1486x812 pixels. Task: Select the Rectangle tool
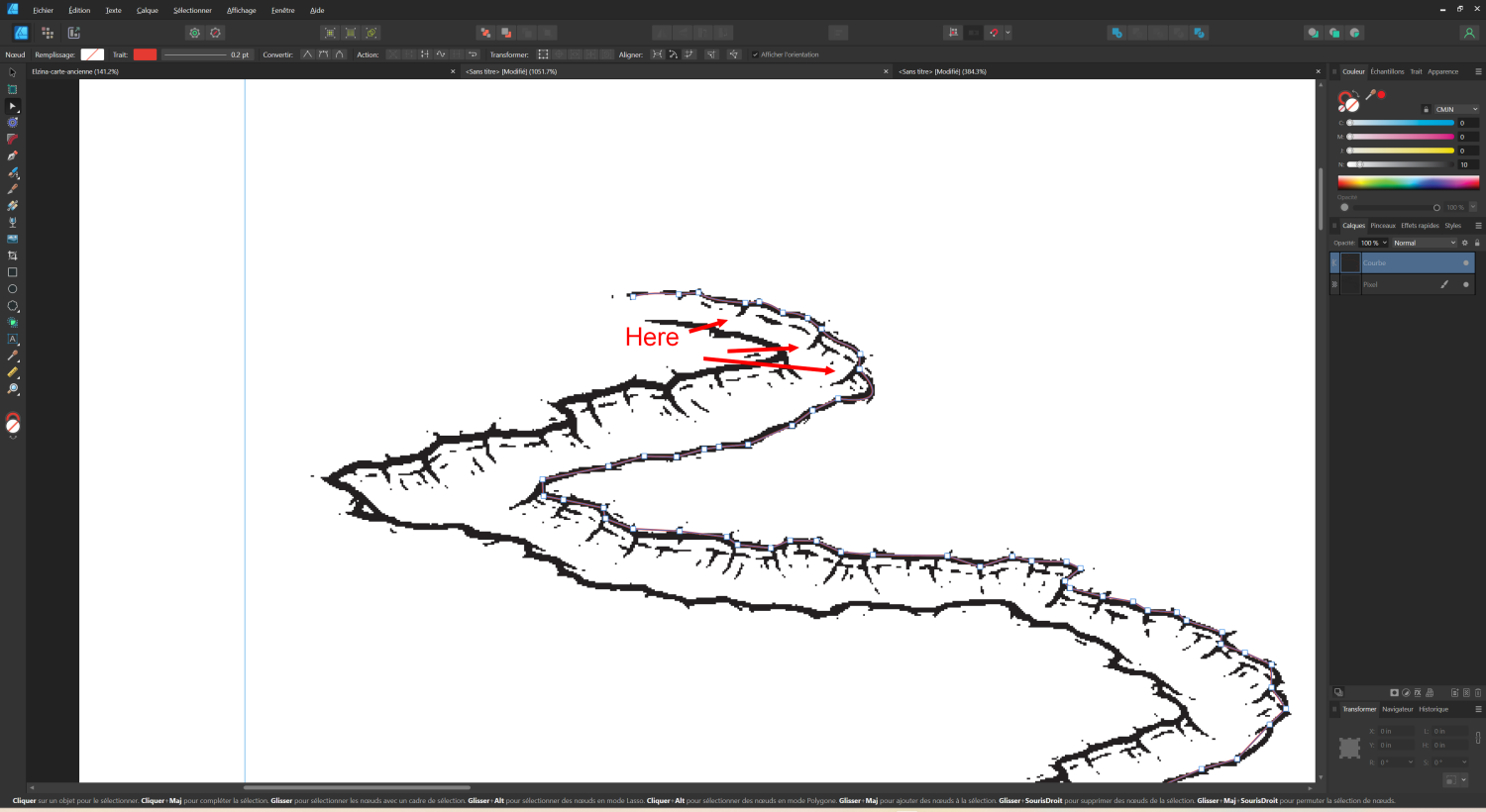point(12,271)
